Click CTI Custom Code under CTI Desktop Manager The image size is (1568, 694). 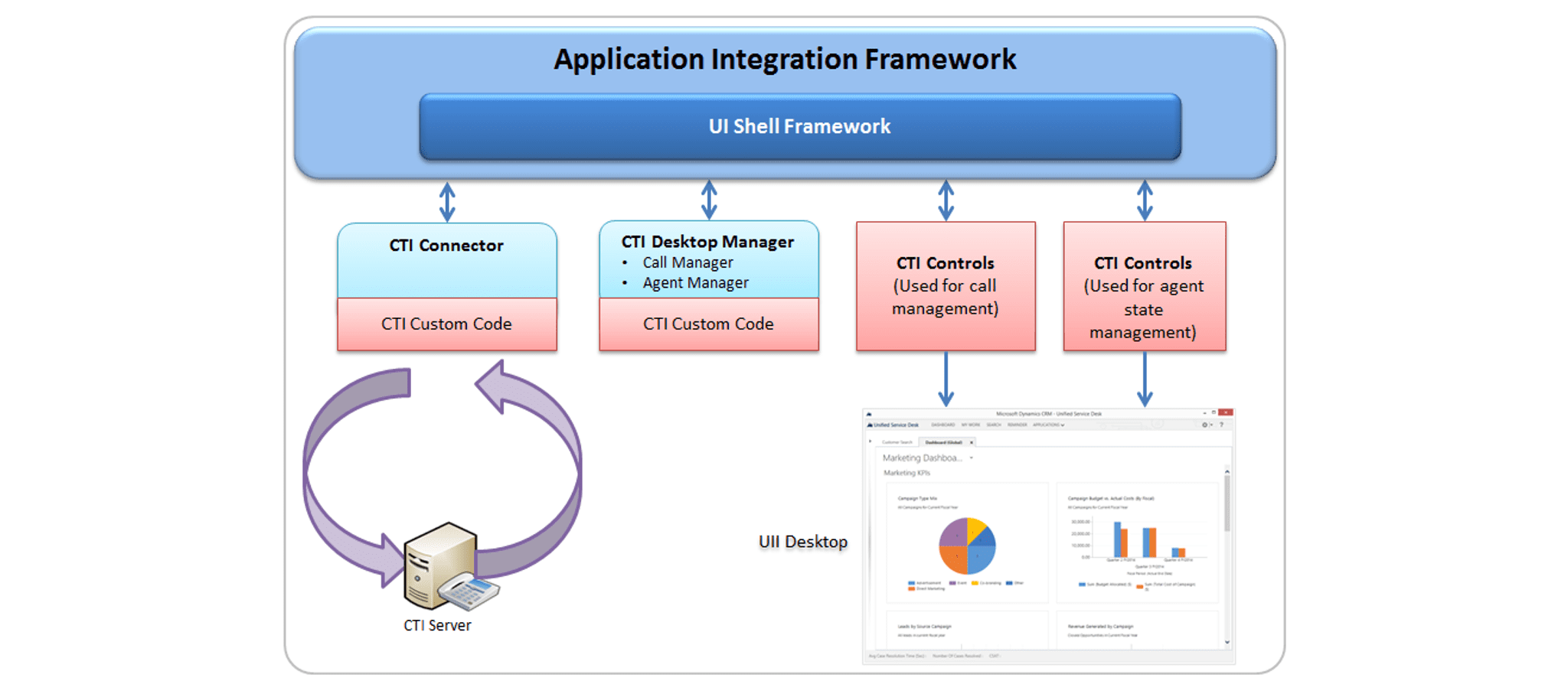tap(709, 324)
